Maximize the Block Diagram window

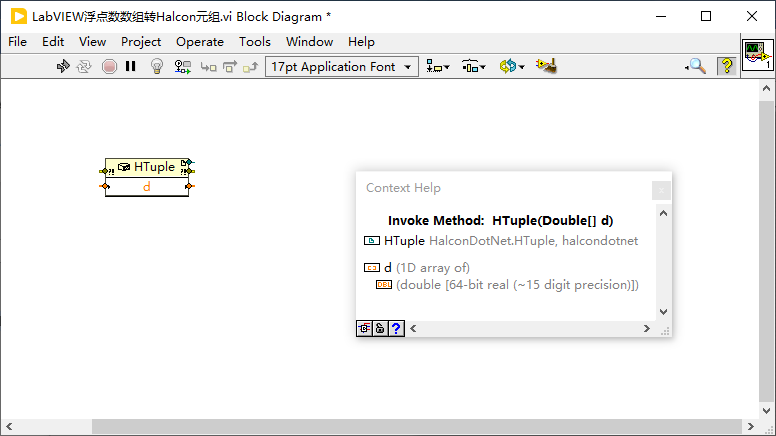pyautogui.click(x=706, y=16)
